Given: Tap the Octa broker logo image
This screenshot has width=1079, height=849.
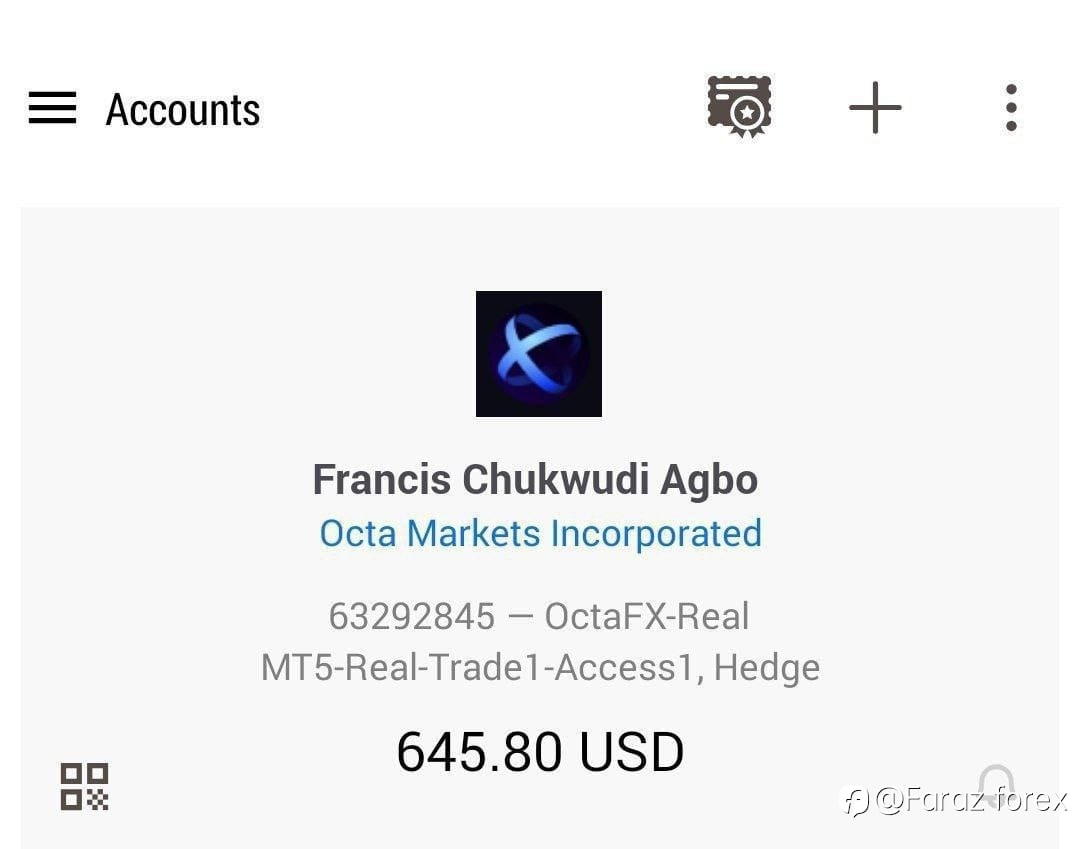Looking at the screenshot, I should click(x=539, y=354).
